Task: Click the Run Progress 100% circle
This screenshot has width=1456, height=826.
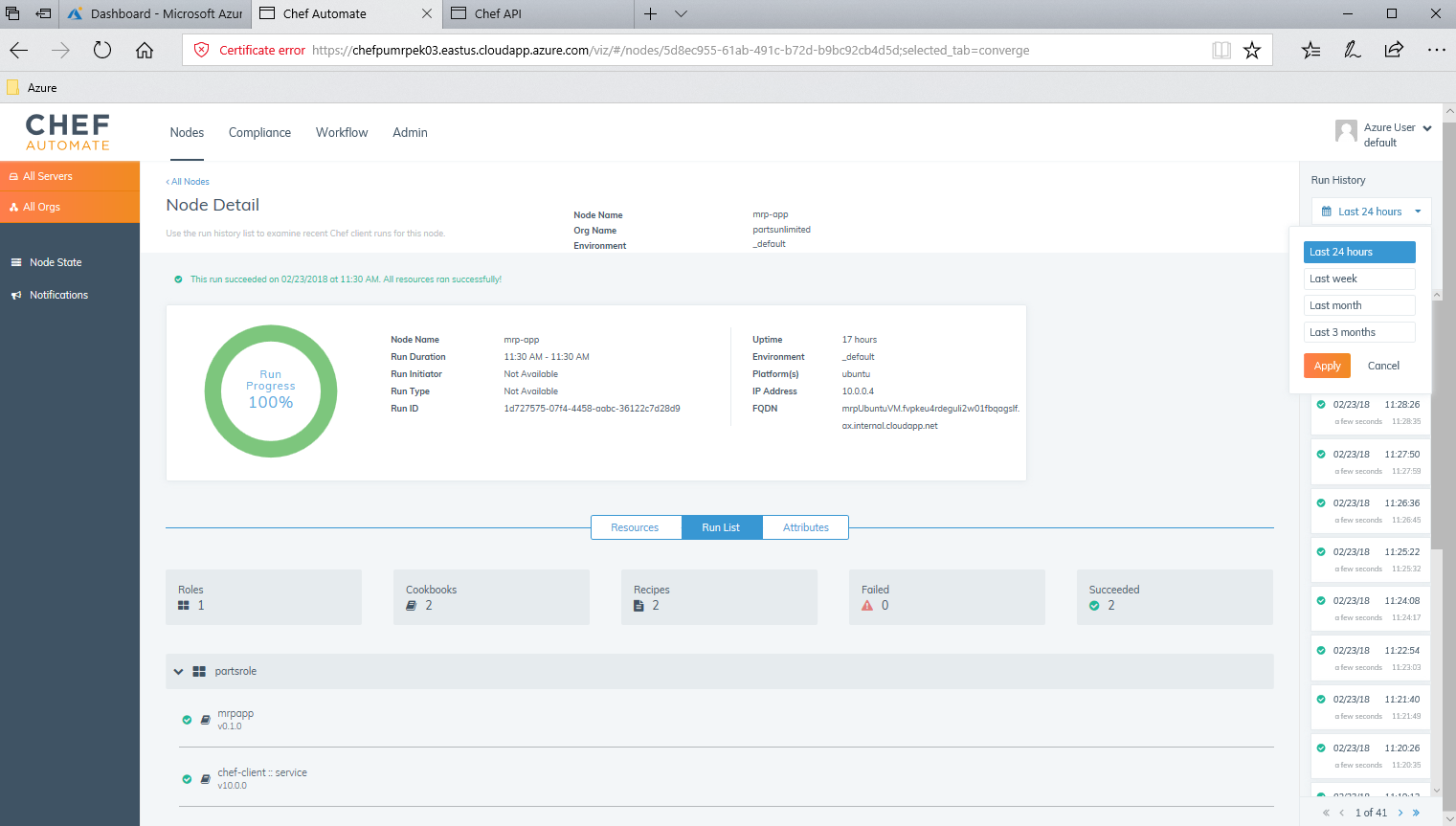Action: [271, 391]
